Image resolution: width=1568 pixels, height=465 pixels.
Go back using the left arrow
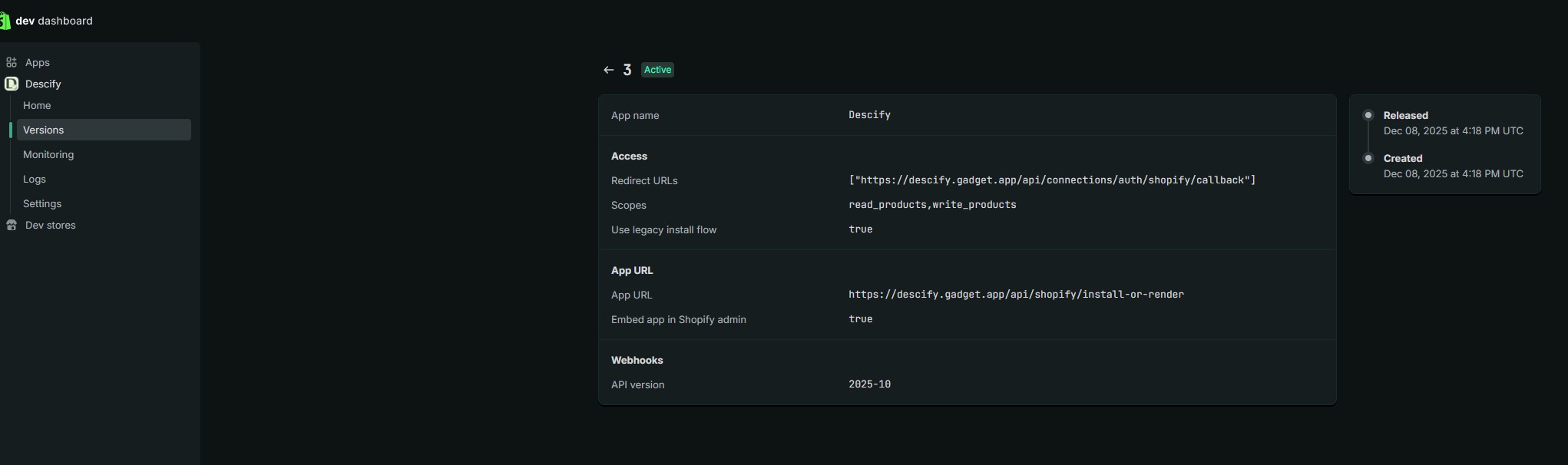[609, 70]
